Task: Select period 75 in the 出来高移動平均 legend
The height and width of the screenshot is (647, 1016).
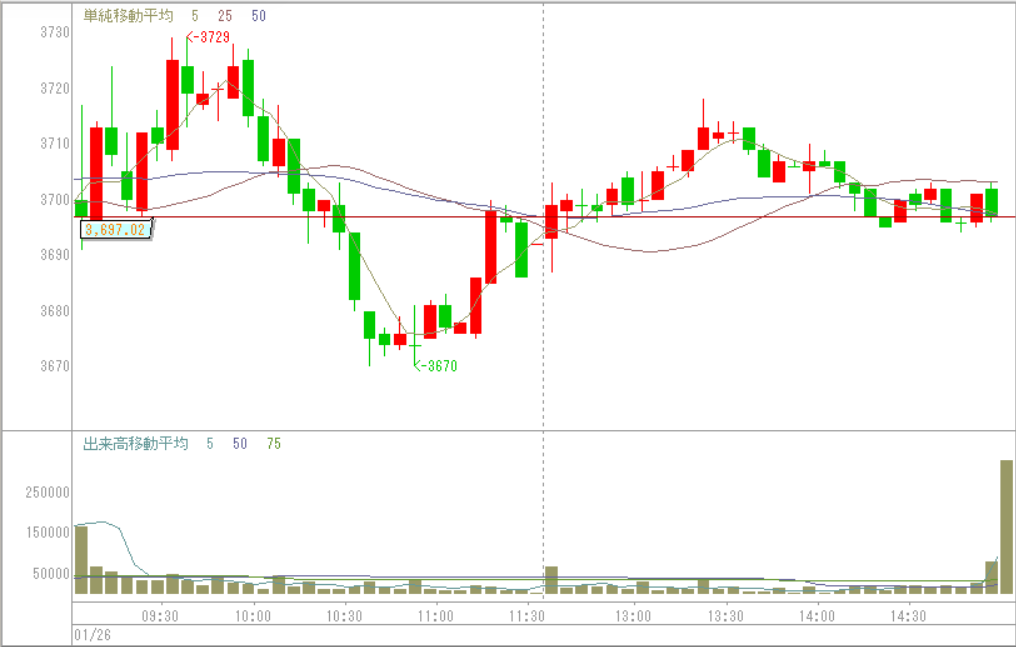Action: click(274, 444)
